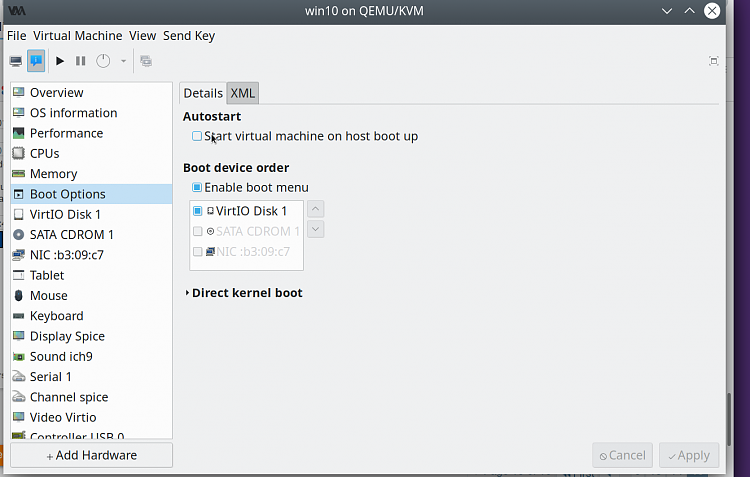Open the Virtual Machine menu
Image resolution: width=750 pixels, height=477 pixels.
coord(77,36)
